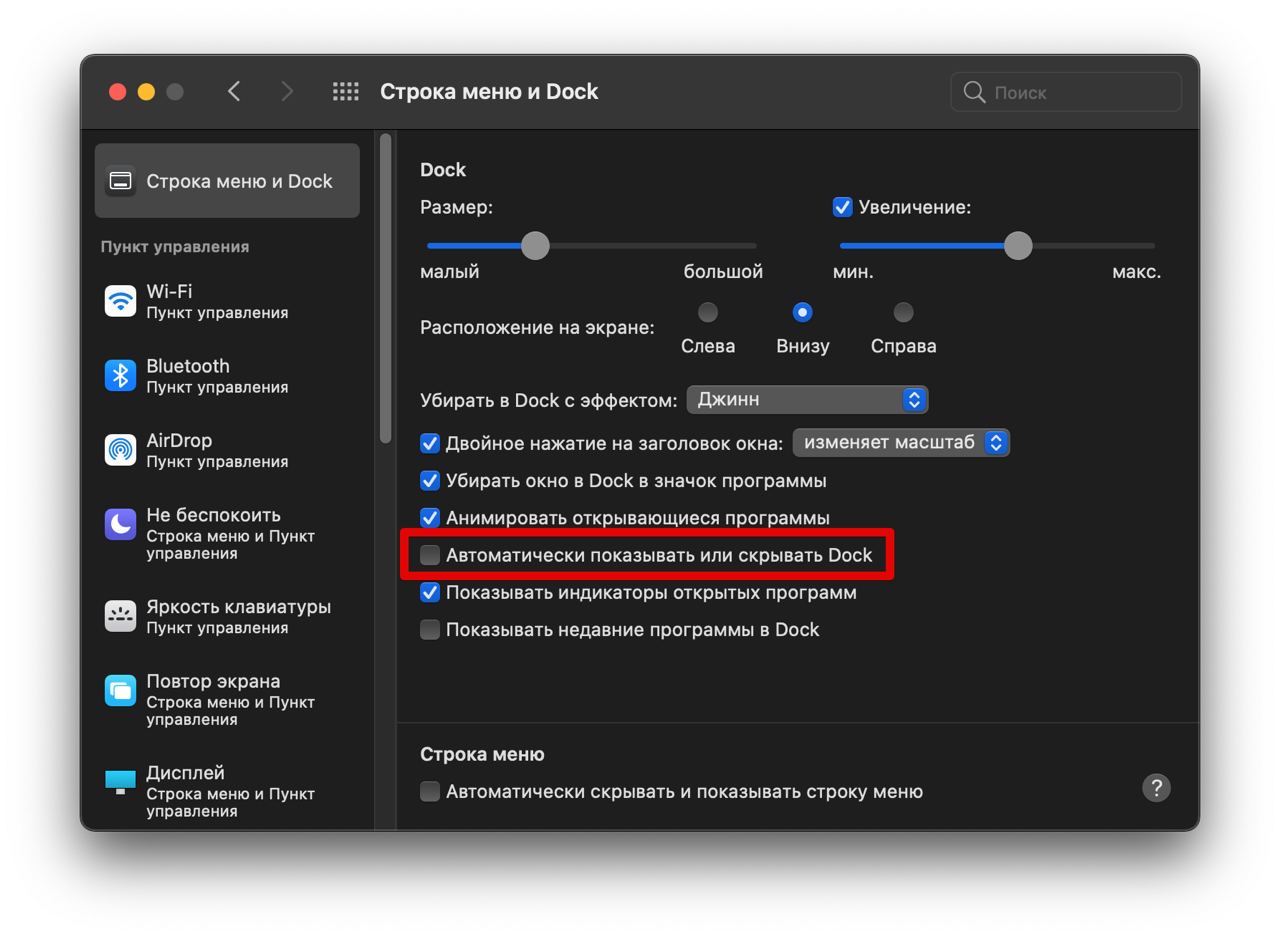1280x937 pixels.
Task: Click the magnifier icon in search
Action: pyautogui.click(x=974, y=92)
